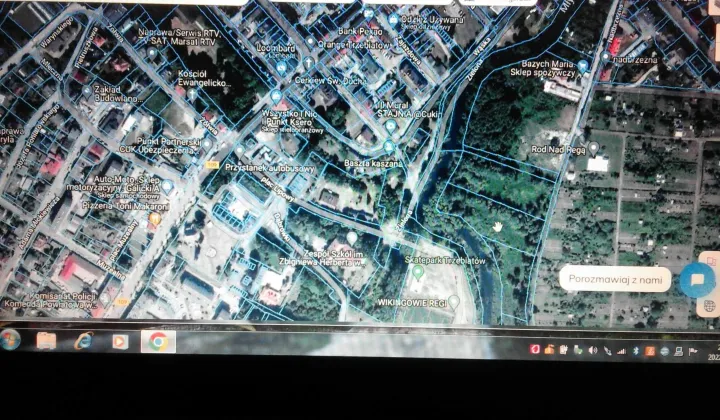Image resolution: width=720 pixels, height=420 pixels.
Task: Click the 'Porozmawiaj z nami' button
Action: pyautogui.click(x=615, y=279)
